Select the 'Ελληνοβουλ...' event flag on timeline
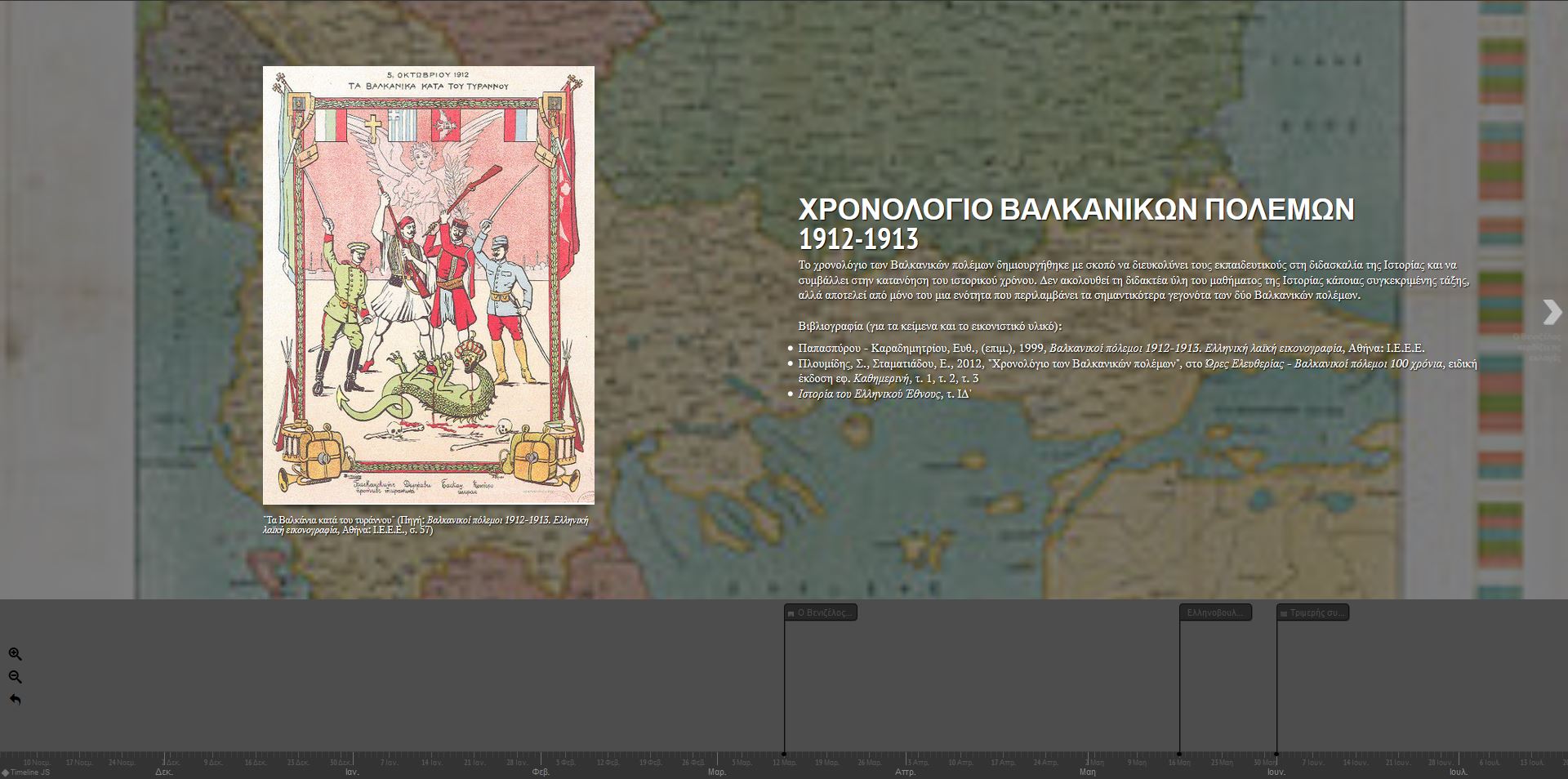The width and height of the screenshot is (1568, 779). 1215,612
